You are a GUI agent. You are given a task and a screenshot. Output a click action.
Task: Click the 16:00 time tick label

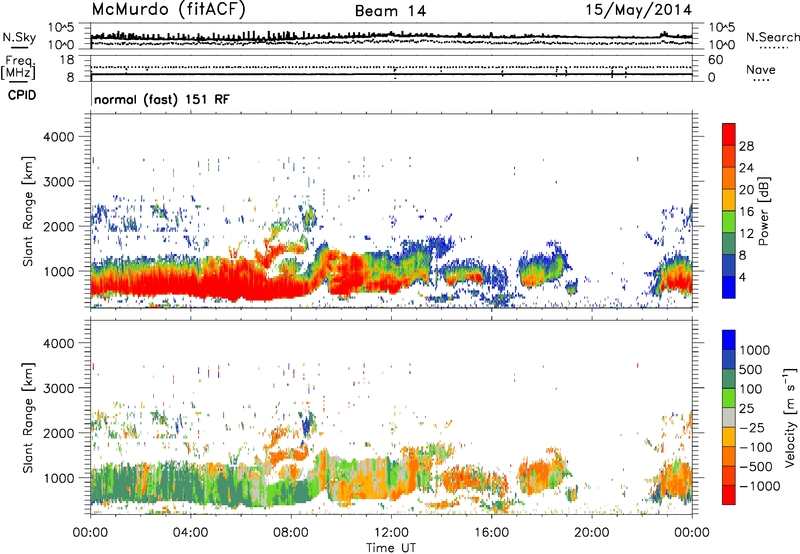(x=491, y=533)
